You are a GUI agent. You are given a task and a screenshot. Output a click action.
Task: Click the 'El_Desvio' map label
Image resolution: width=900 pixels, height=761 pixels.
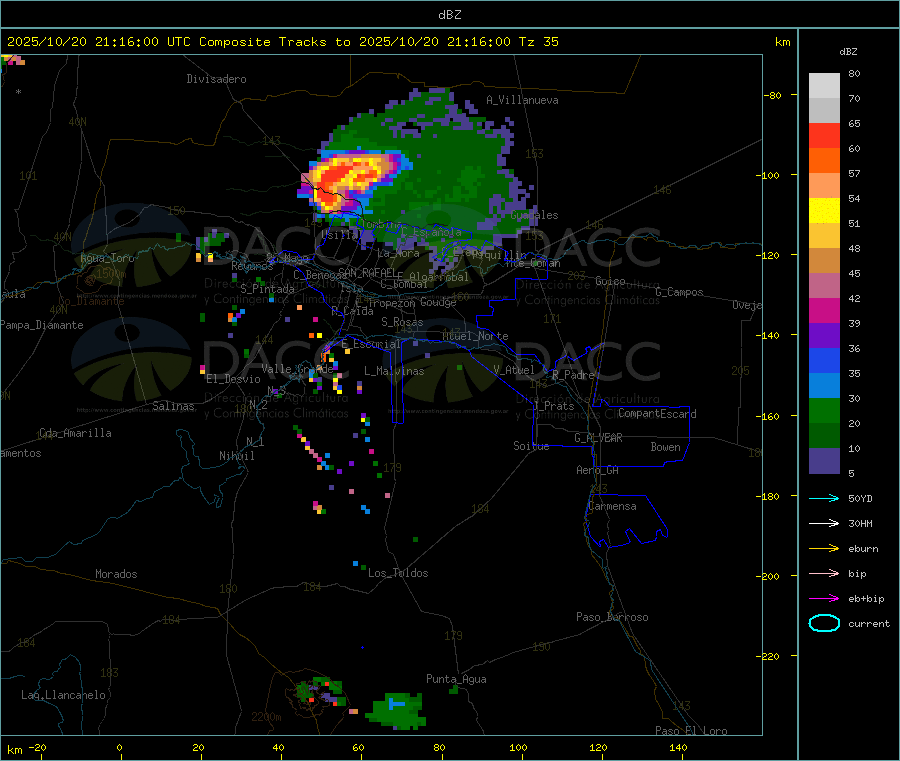pyautogui.click(x=234, y=379)
